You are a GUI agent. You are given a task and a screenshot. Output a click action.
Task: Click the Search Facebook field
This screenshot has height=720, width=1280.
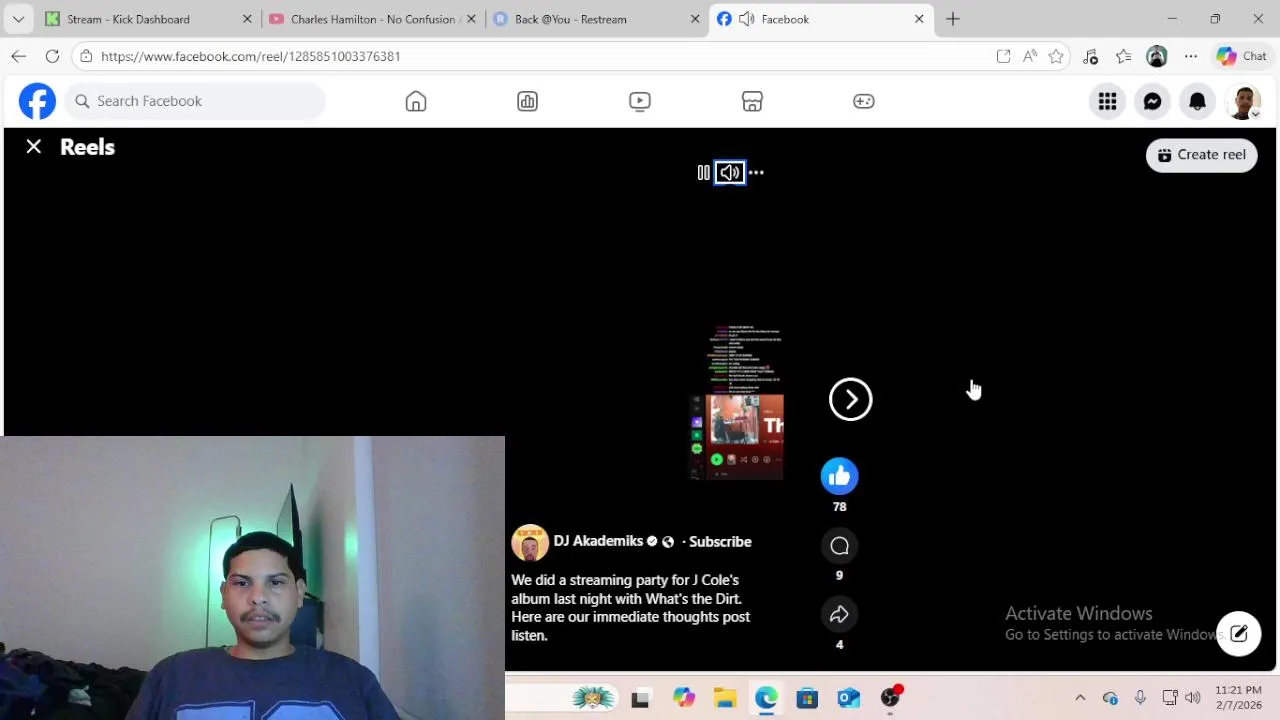point(196,101)
